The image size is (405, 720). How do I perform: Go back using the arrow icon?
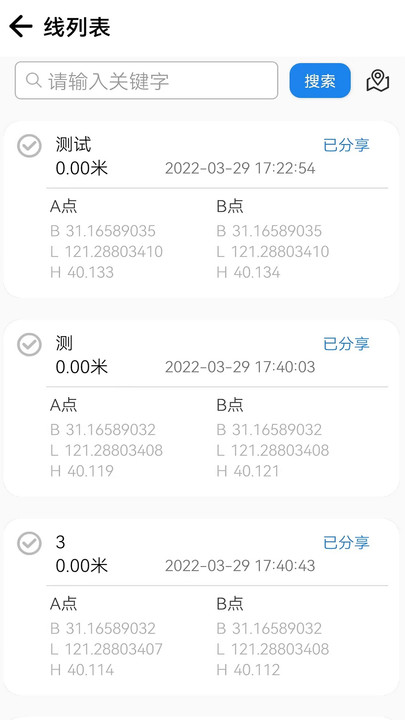(x=21, y=26)
